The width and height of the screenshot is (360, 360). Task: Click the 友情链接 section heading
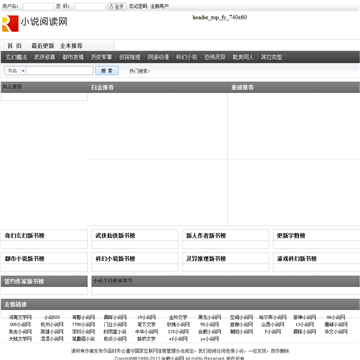click(x=16, y=305)
